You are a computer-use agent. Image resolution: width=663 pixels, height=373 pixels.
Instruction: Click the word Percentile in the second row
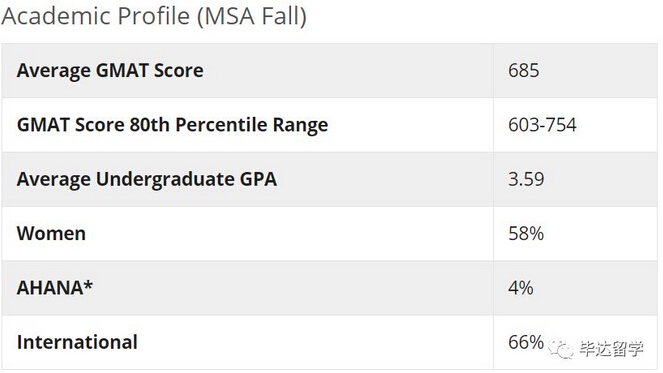(x=221, y=125)
